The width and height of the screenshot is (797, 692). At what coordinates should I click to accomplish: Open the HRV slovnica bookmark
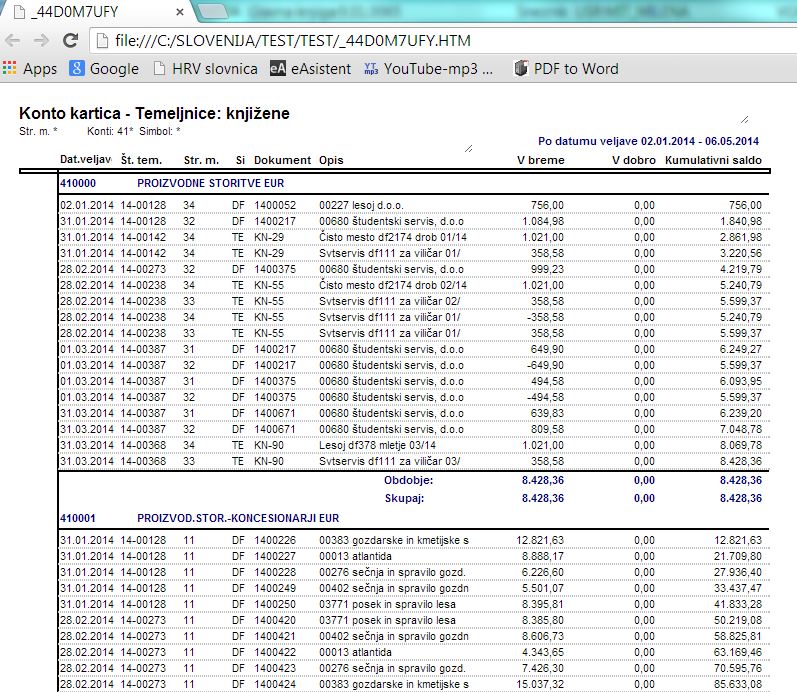pos(206,69)
